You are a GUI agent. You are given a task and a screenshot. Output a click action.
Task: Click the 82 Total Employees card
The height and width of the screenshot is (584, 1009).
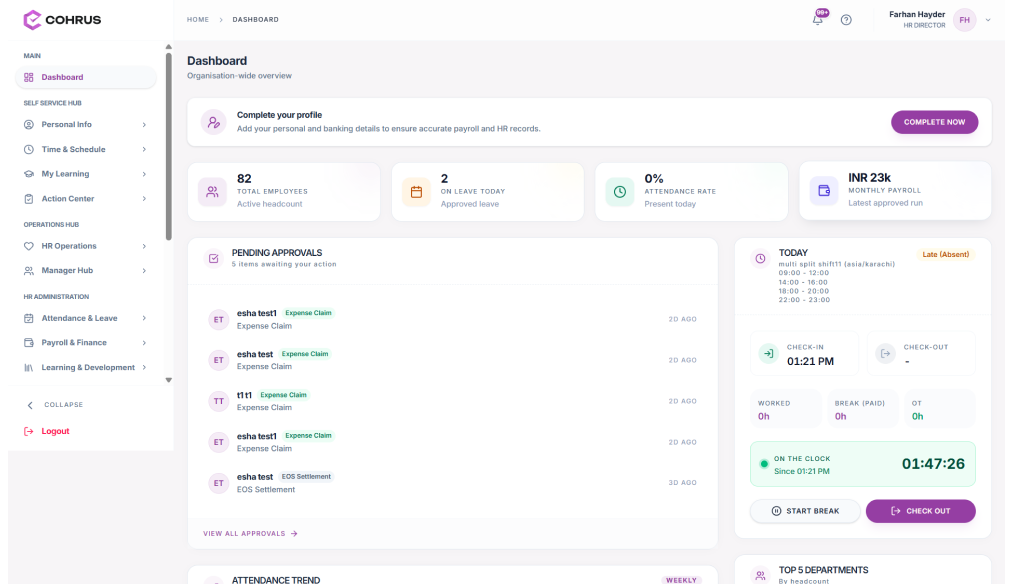[284, 192]
